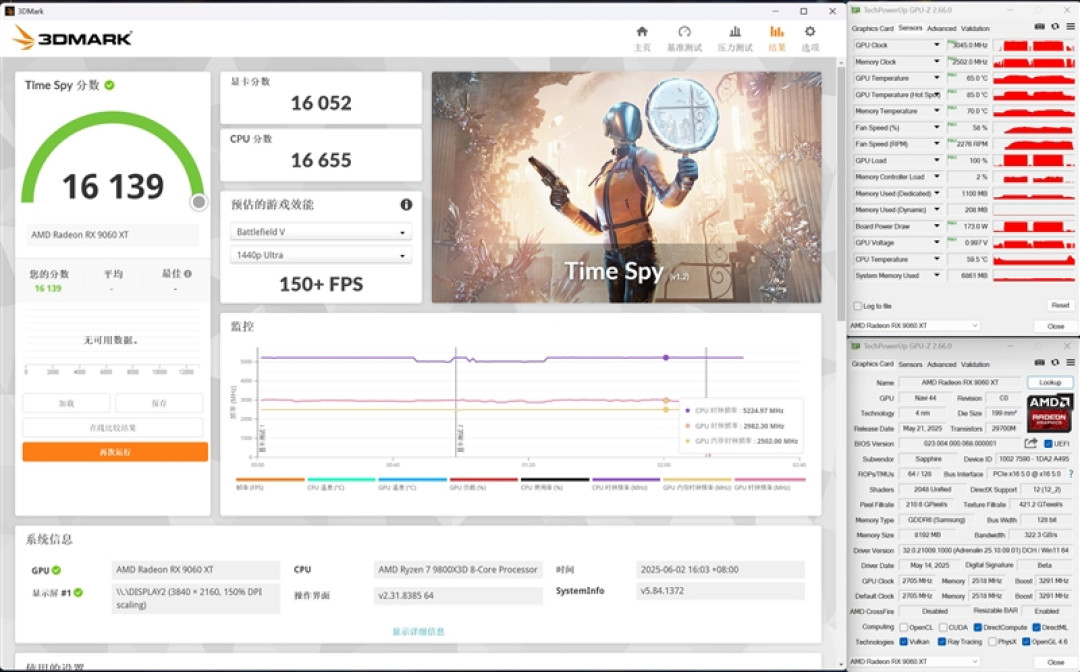Toggle the CUDA checkbox

click(943, 627)
